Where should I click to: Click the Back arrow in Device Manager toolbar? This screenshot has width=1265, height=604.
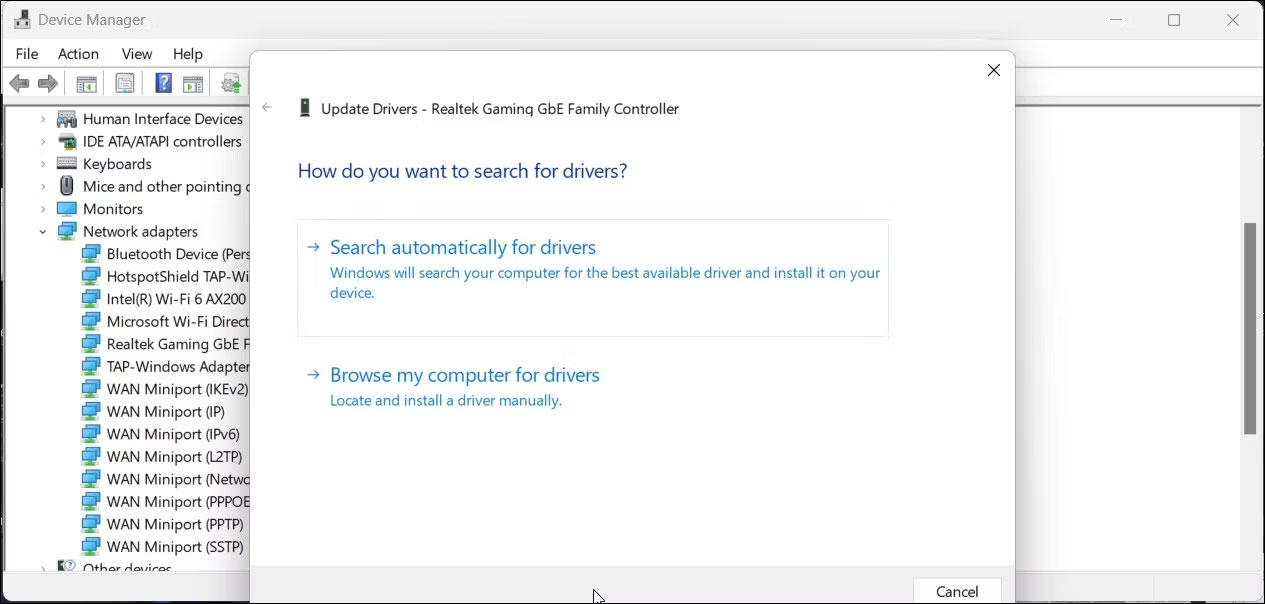tap(18, 83)
